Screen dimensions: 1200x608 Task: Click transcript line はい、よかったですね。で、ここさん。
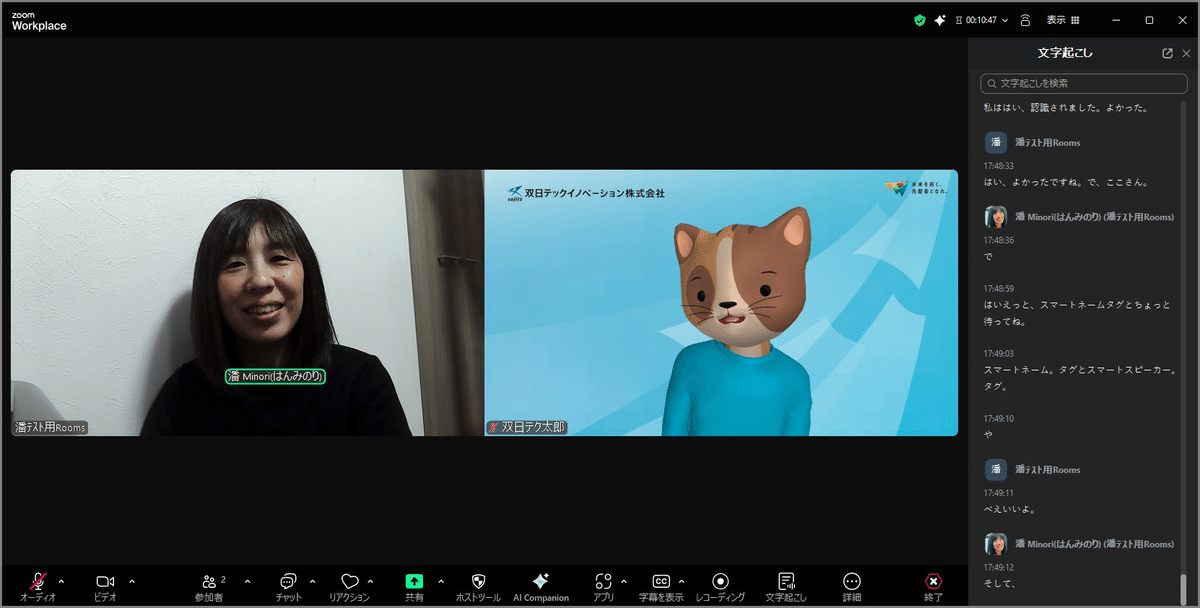pos(1065,182)
